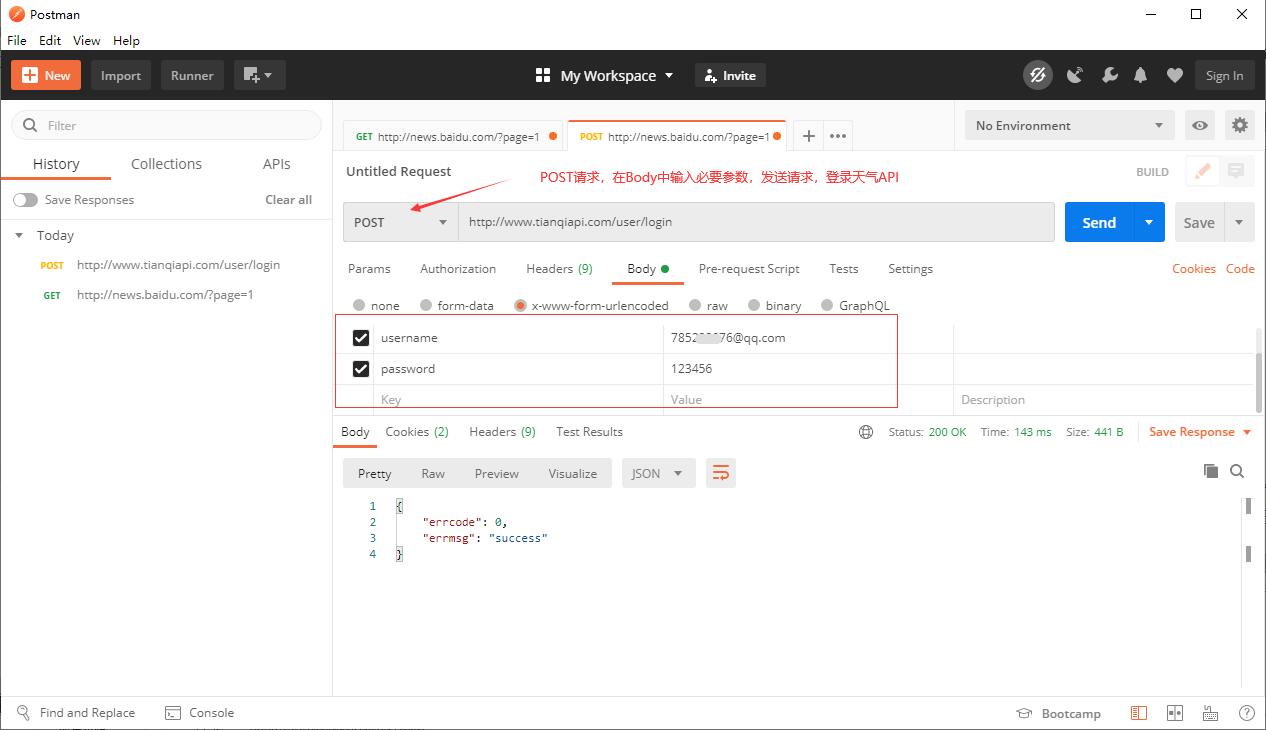Open keyboard shortcuts icon in footer
Image resolution: width=1266 pixels, height=730 pixels.
pos(1211,713)
